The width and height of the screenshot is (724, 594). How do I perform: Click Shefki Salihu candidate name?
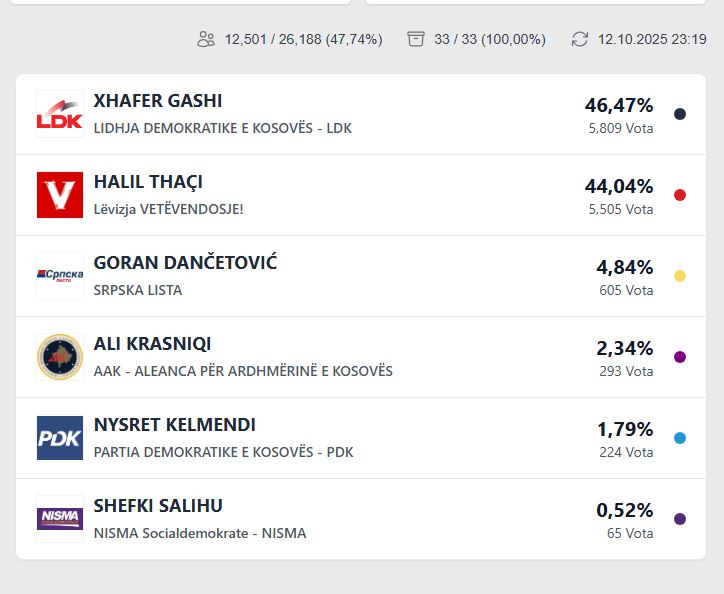click(158, 506)
